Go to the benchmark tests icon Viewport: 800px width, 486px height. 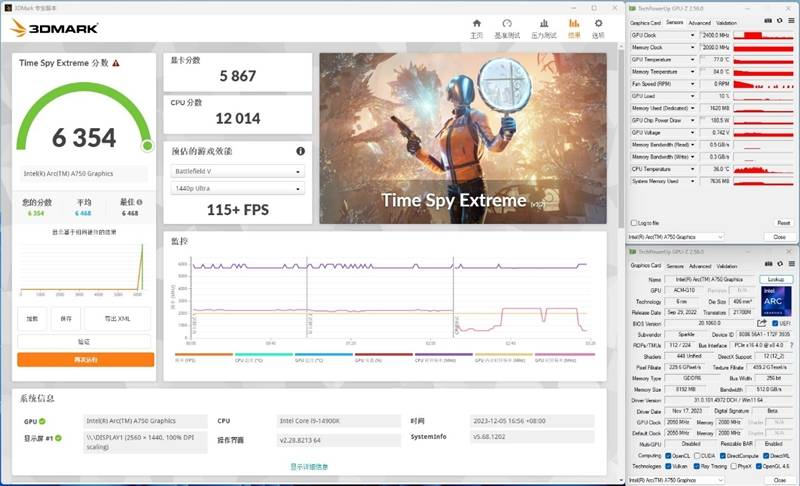pos(507,26)
